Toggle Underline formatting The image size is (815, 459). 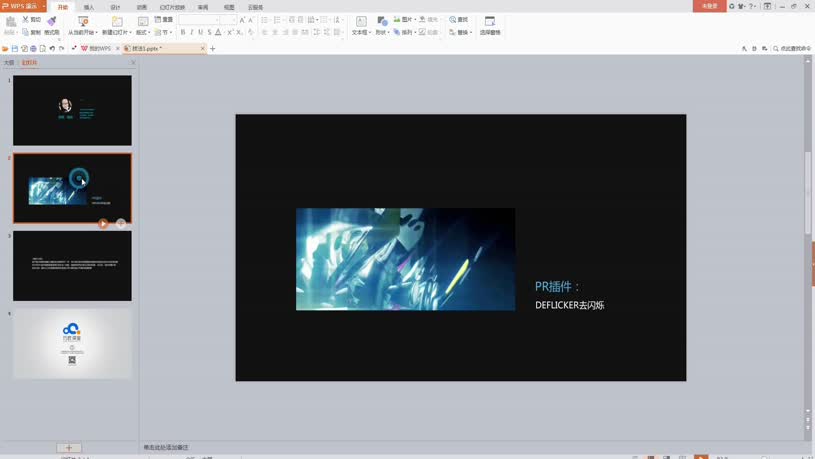pos(201,32)
